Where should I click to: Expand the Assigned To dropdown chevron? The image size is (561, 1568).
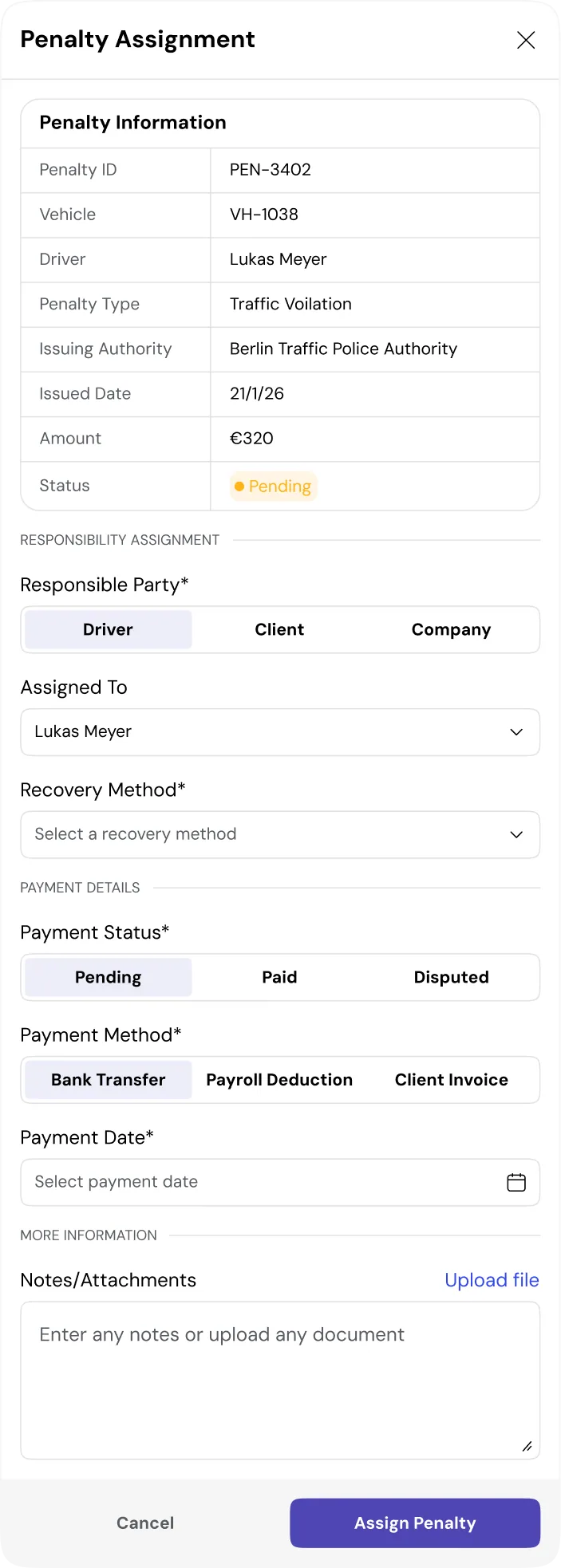coord(516,731)
